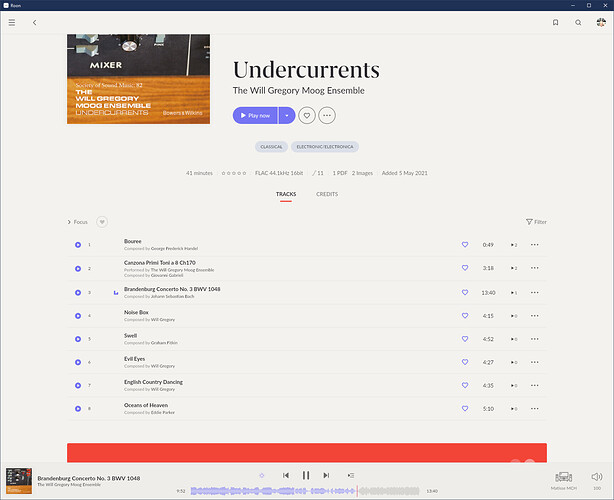Viewport: 614px width, 500px height.
Task: Open more options for Oceans of Heaven
Action: pos(535,408)
